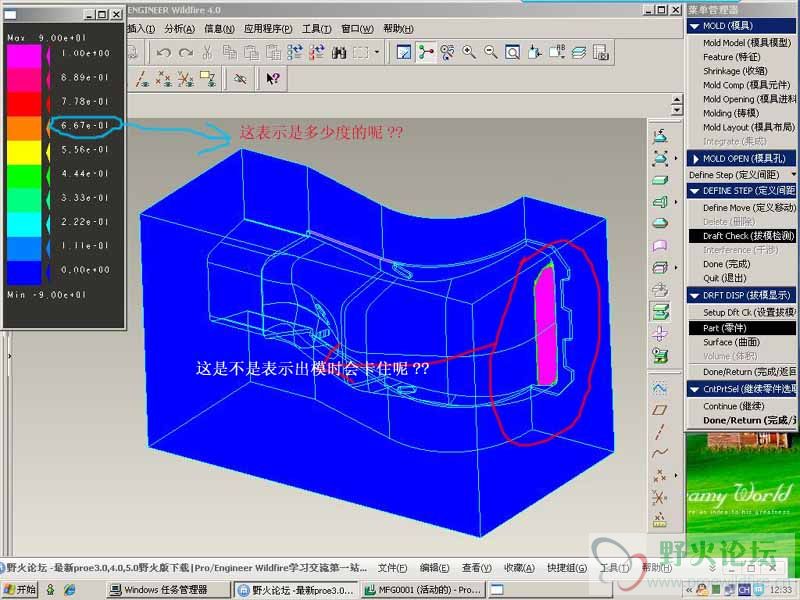Click the context help cursor icon
The width and height of the screenshot is (800, 600).
point(272,79)
